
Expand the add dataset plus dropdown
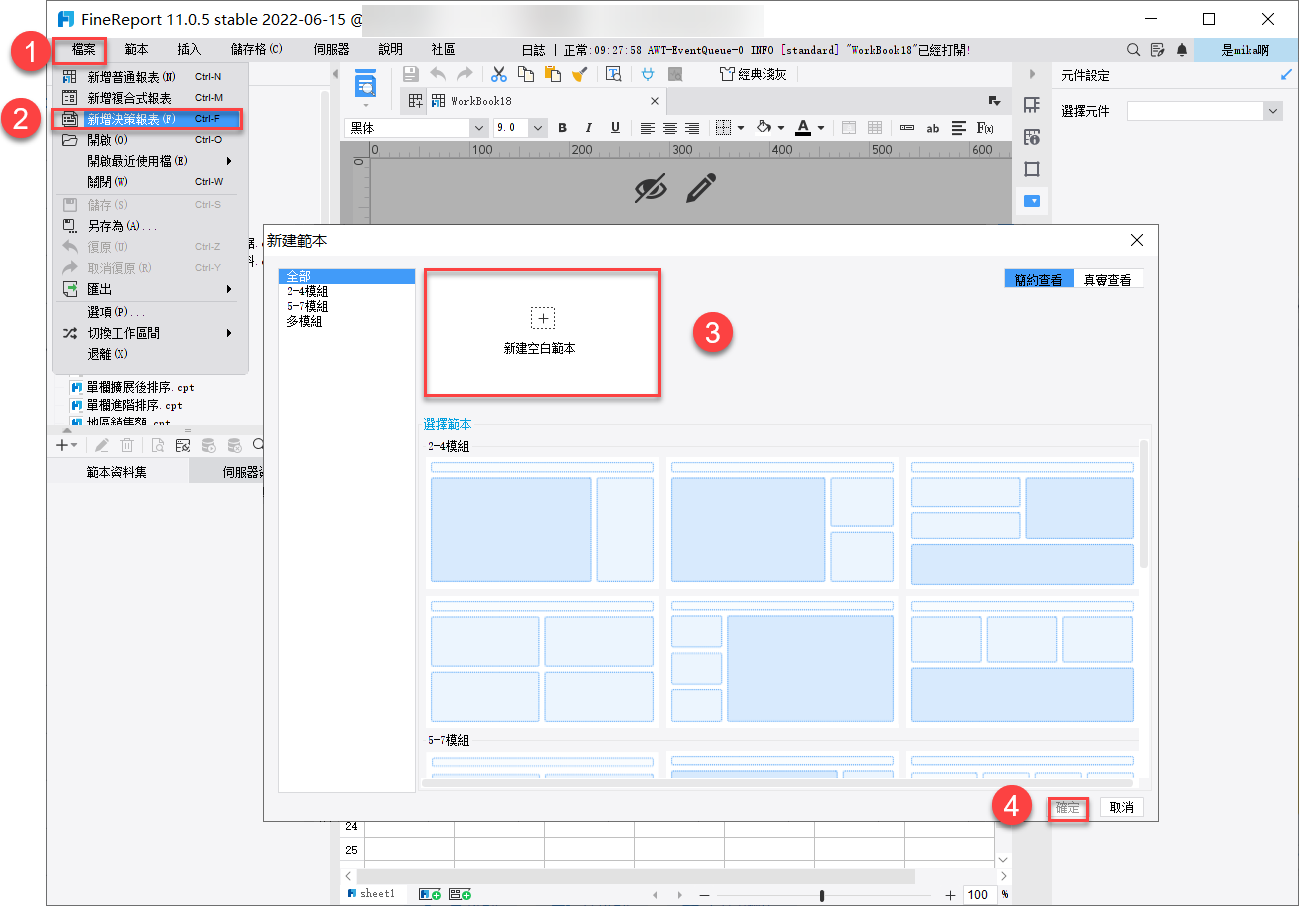coord(66,446)
